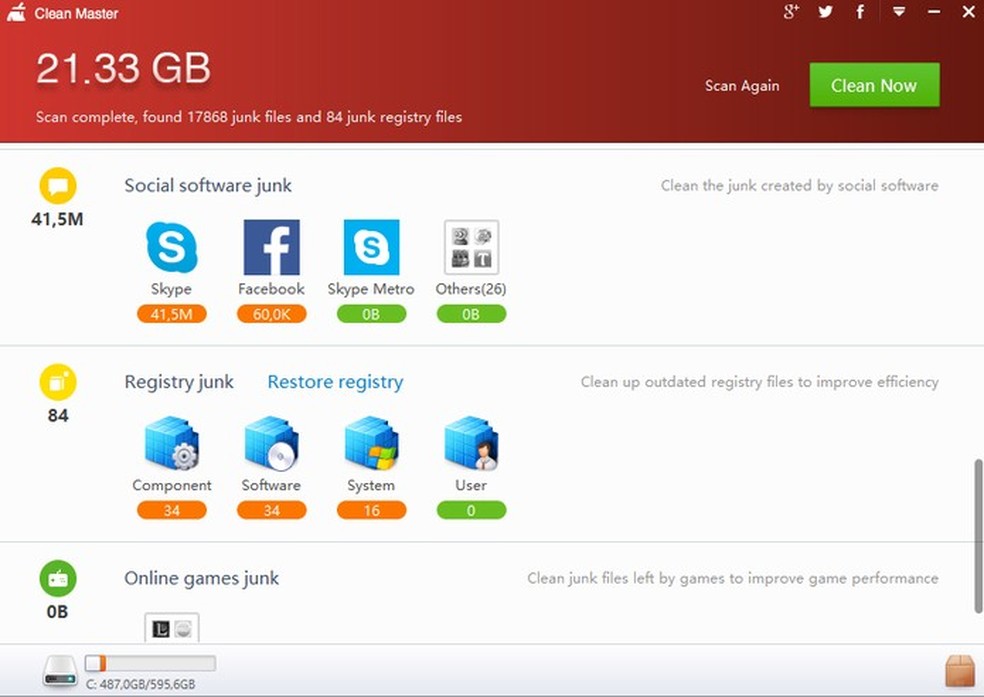
Task: Click the 0B online games total
Action: pos(57,612)
